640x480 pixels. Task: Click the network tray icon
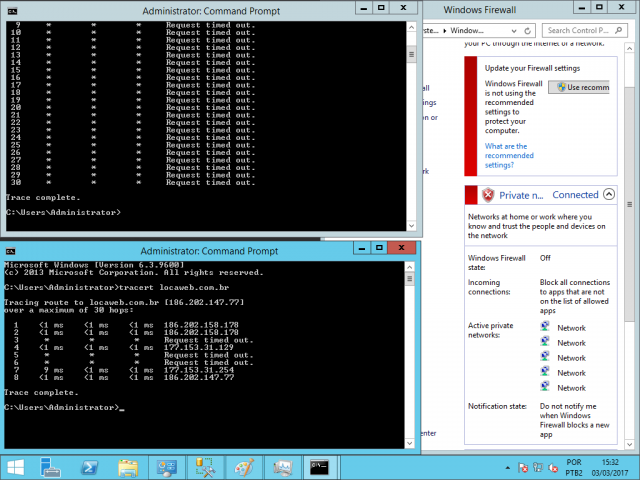538,468
